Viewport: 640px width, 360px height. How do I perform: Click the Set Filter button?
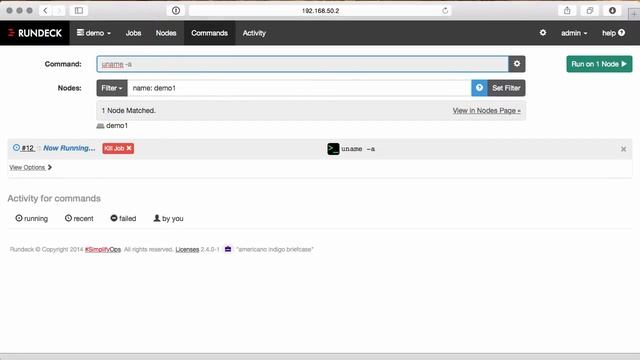tap(506, 88)
